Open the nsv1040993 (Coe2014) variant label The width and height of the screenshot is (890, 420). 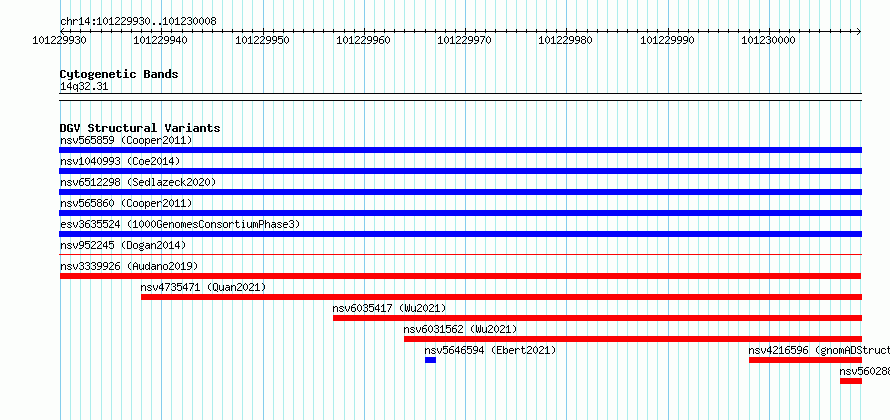pyautogui.click(x=120, y=161)
